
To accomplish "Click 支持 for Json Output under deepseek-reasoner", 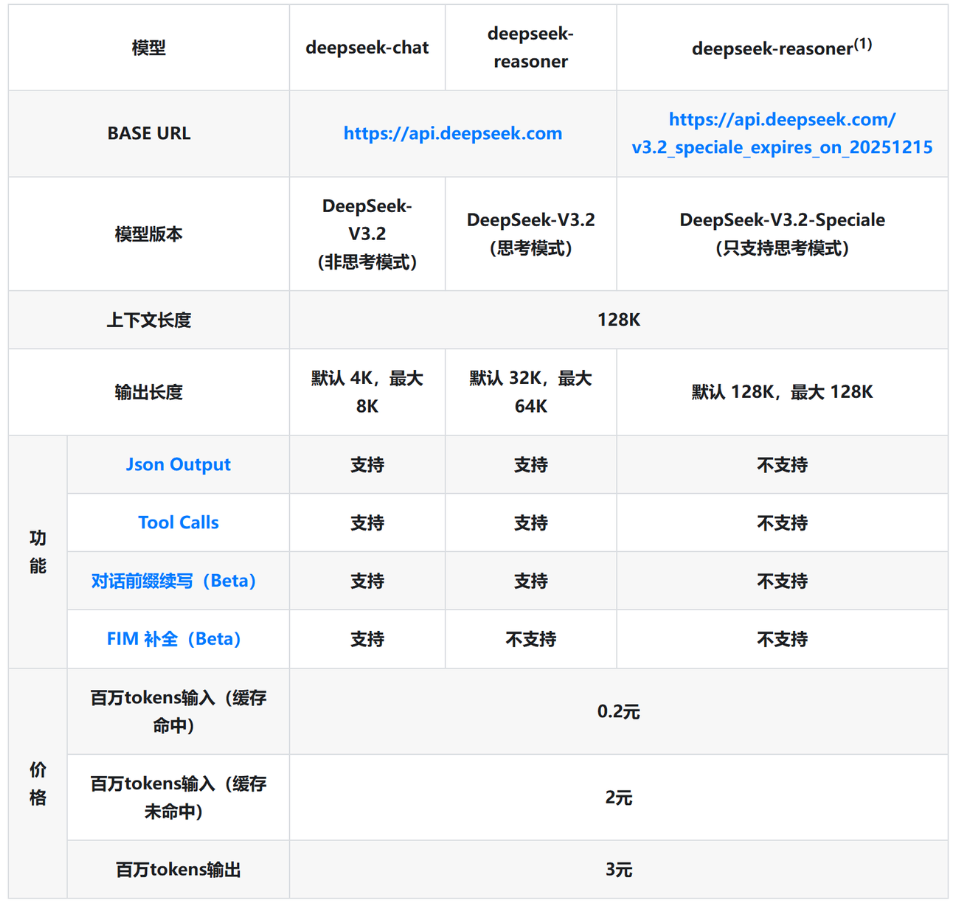I will point(531,465).
